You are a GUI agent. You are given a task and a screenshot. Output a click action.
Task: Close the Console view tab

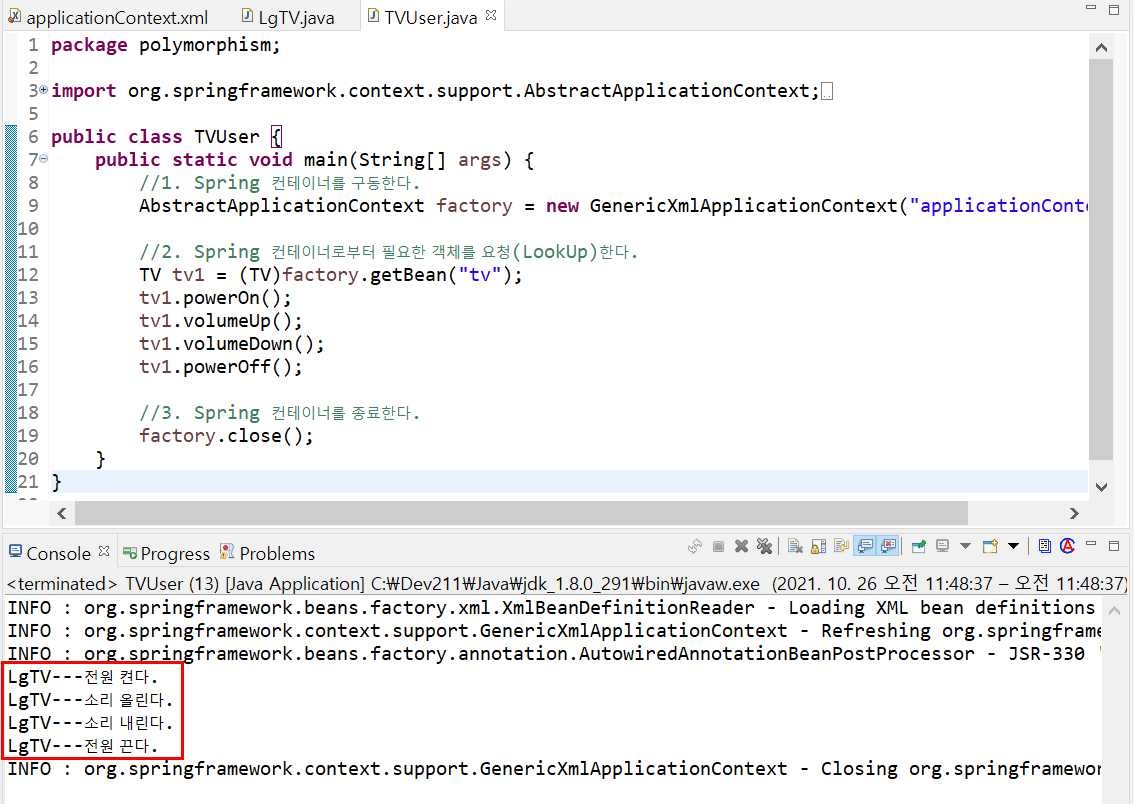pos(104,551)
